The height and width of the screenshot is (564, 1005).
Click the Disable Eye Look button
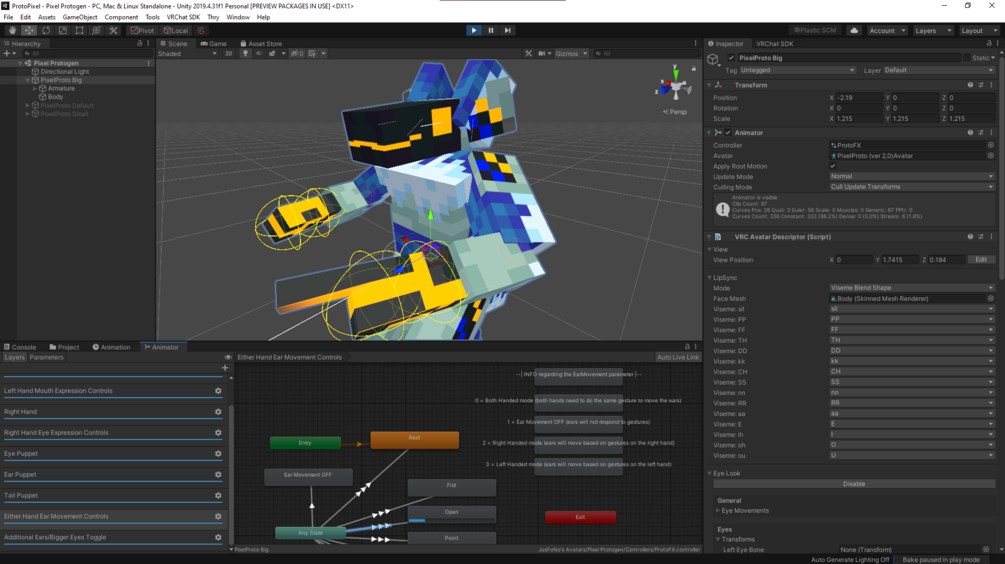pyautogui.click(x=854, y=484)
